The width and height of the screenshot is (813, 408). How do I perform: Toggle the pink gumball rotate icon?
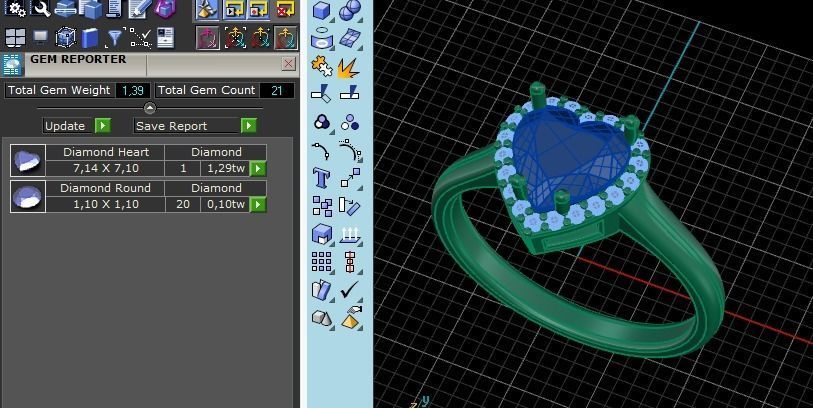pos(208,38)
